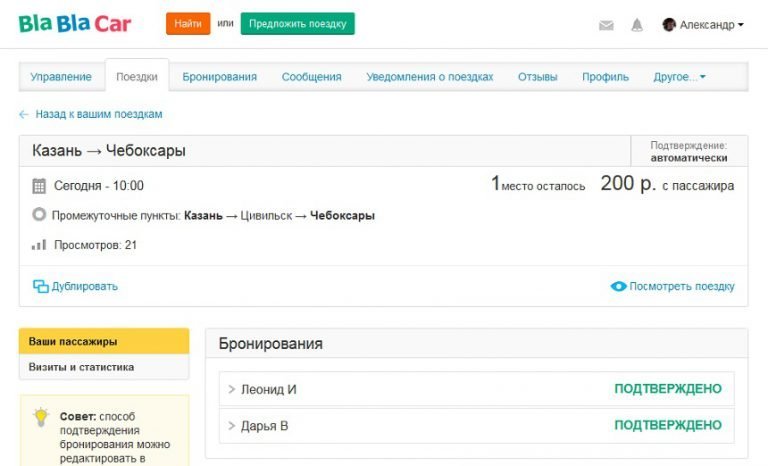Click the user avatar picture
768x466 pixels.
[669, 24]
